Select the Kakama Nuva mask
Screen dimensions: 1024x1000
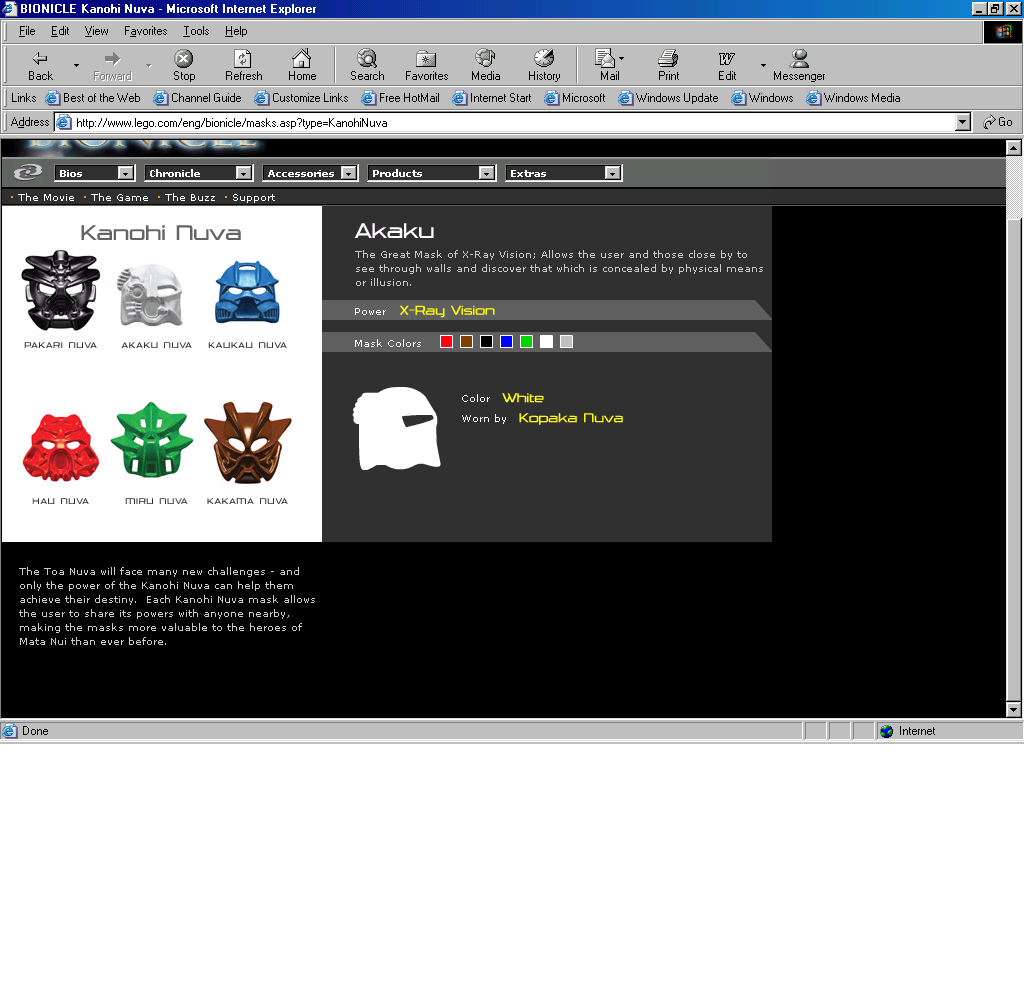pyautogui.click(x=248, y=443)
